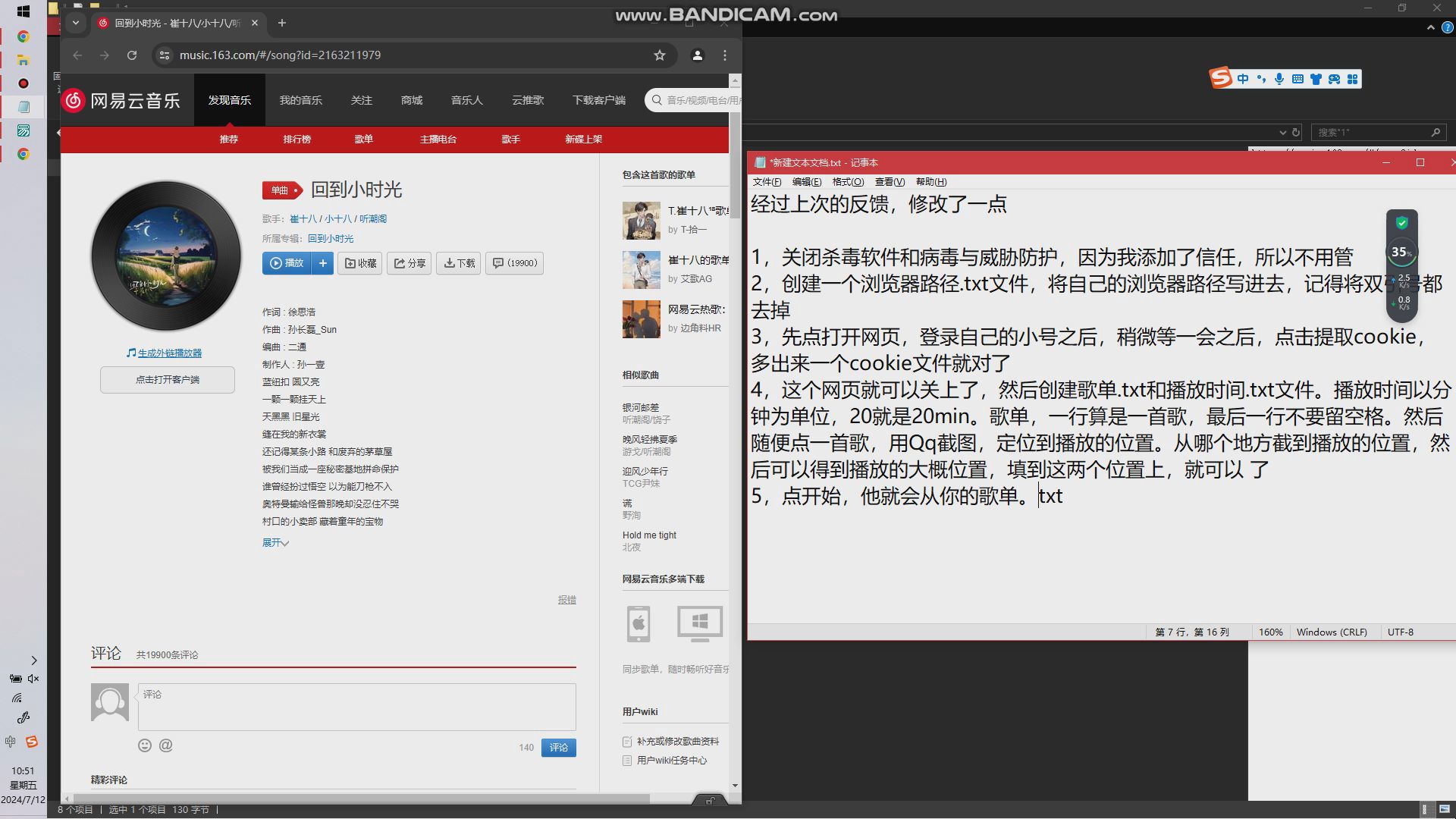
Task: Play the song 回到小时光
Action: pos(287,263)
